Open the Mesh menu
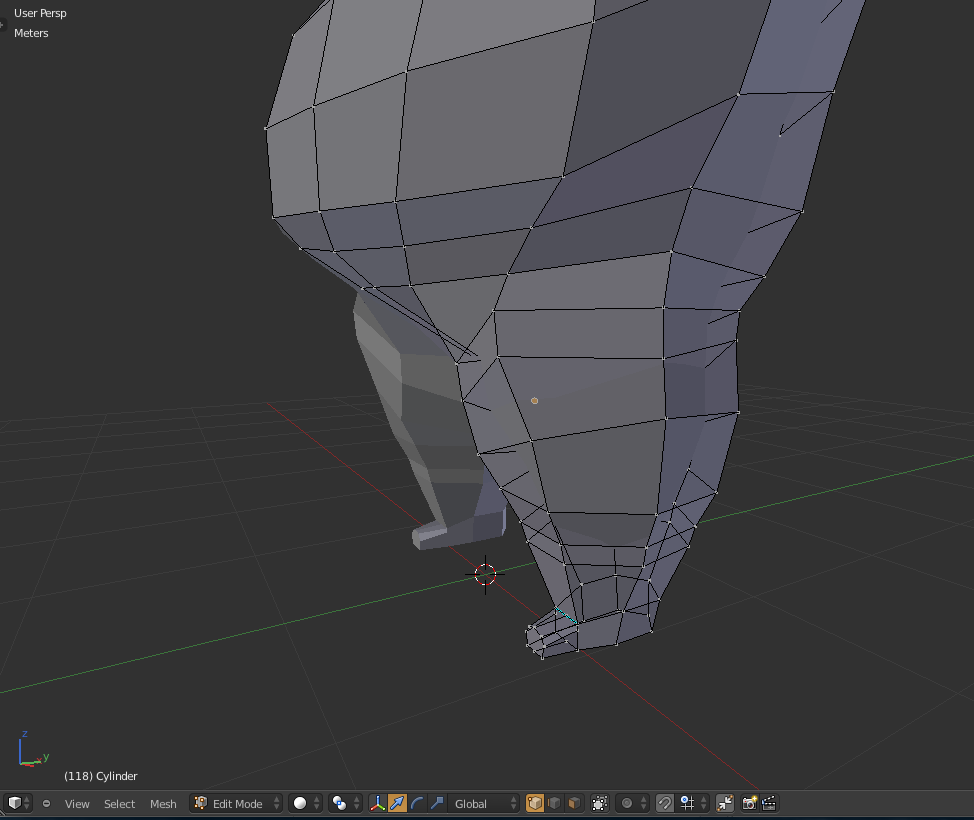The width and height of the screenshot is (974, 820). [x=163, y=804]
